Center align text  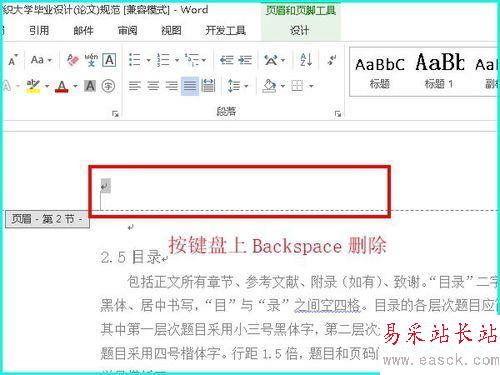pyautogui.click(x=153, y=86)
